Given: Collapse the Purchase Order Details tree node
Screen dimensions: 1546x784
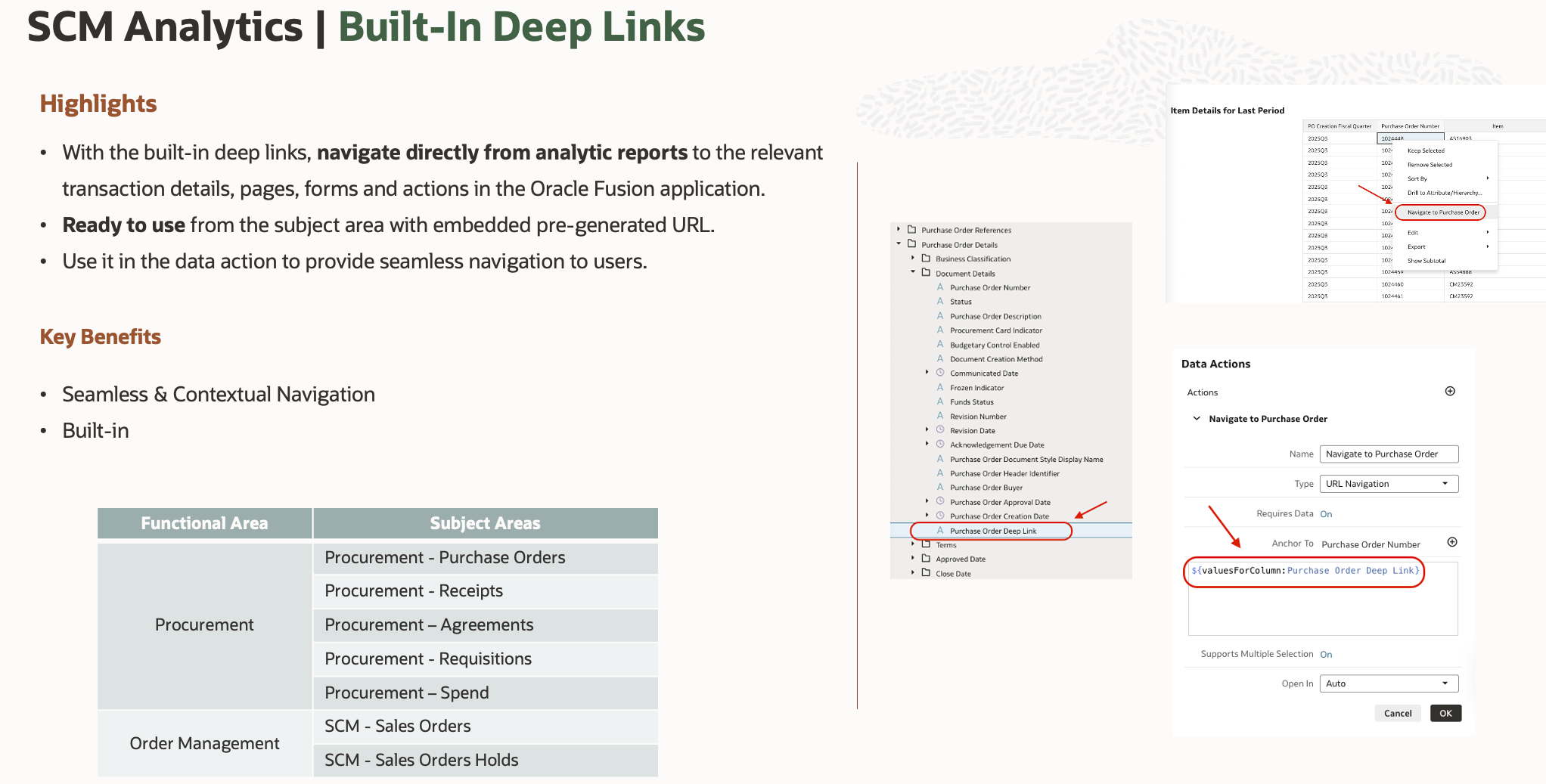Looking at the screenshot, I should 899,243.
